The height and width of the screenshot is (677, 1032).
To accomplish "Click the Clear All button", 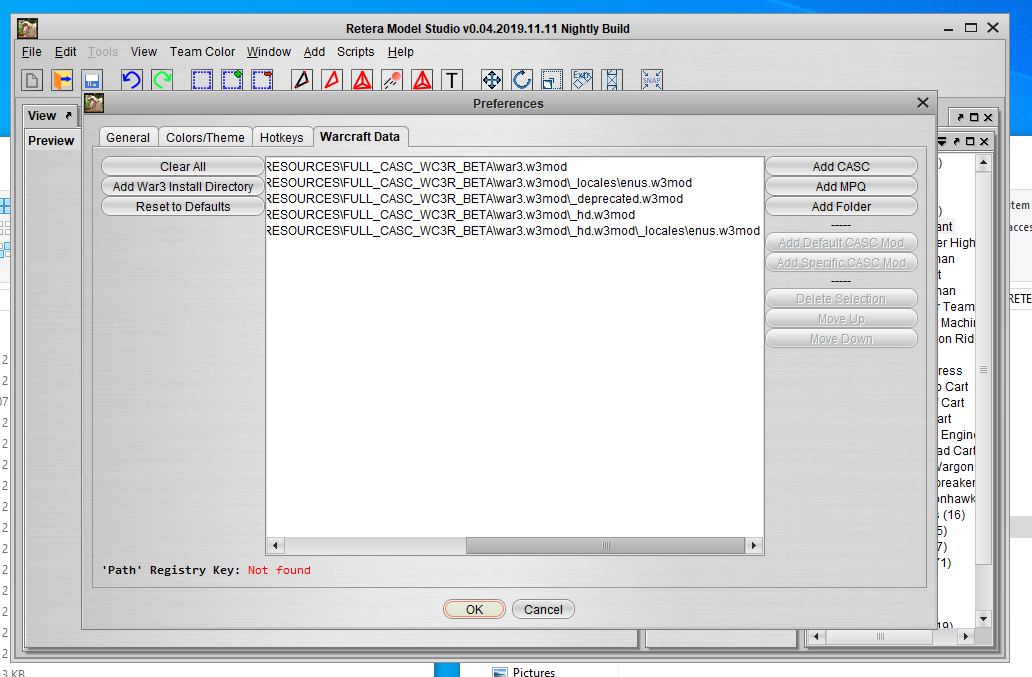I will pos(183,166).
